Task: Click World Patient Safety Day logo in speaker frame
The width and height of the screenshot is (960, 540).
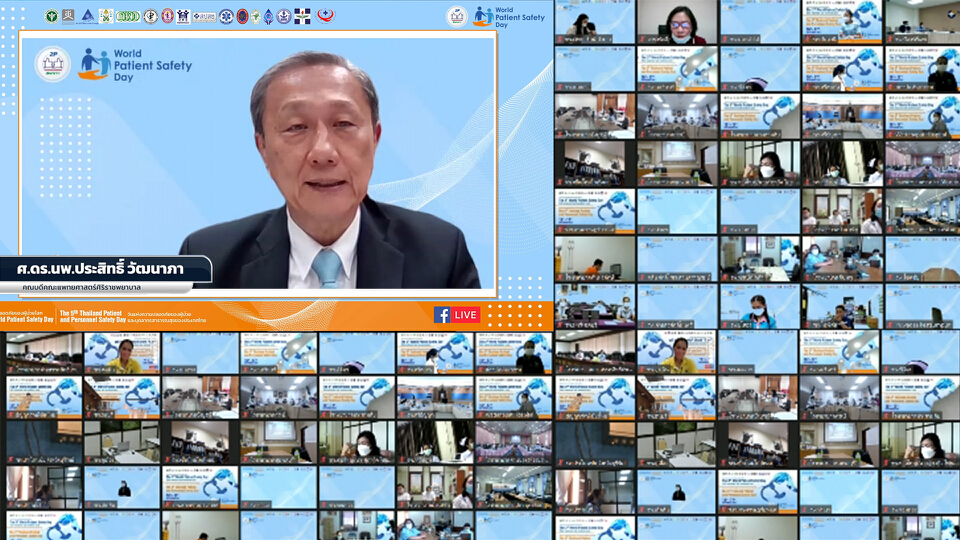Action: pos(135,65)
